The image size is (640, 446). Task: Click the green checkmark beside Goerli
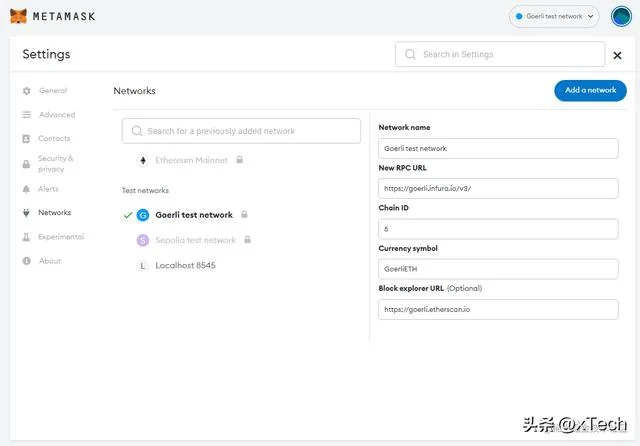[x=128, y=215]
